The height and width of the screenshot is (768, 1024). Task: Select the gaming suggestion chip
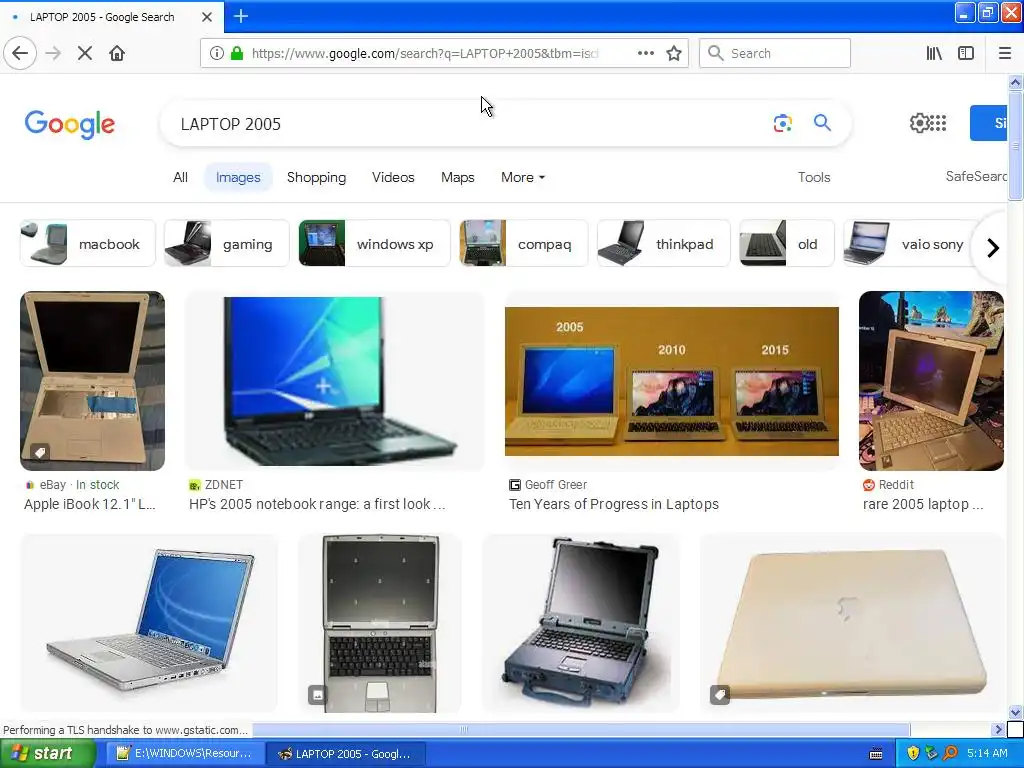pyautogui.click(x=226, y=244)
